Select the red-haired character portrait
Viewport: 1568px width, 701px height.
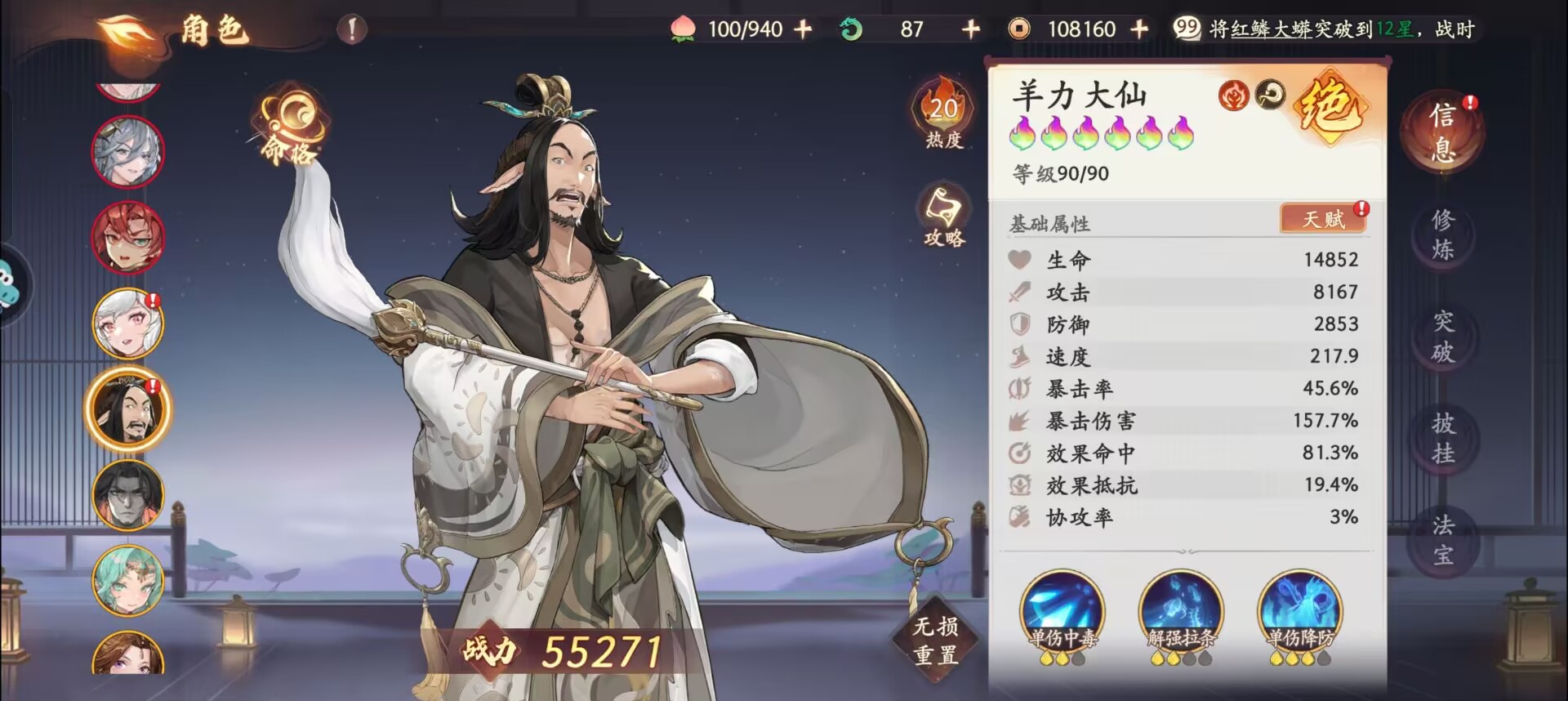128,237
